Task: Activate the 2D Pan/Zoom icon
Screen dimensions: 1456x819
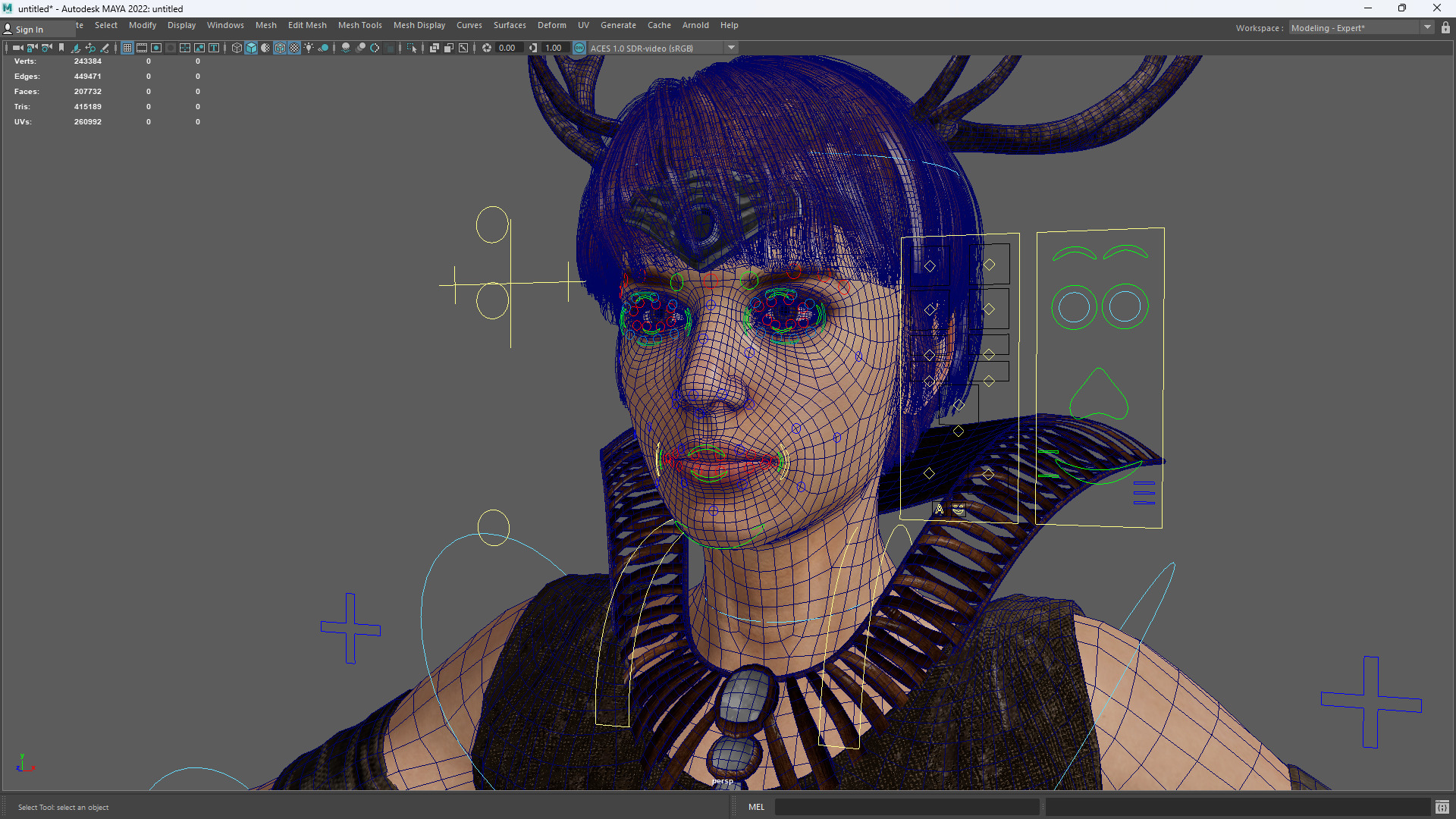Action: [90, 48]
